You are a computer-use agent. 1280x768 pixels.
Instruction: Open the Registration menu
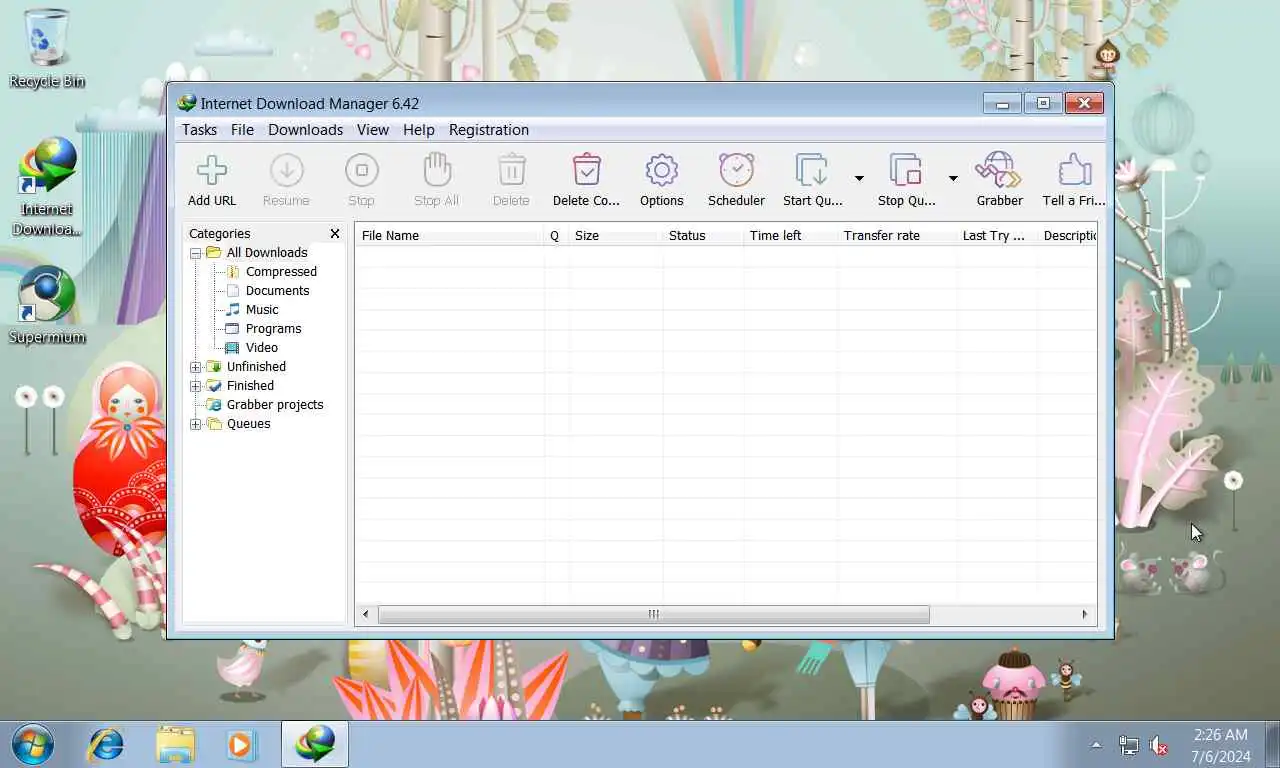click(x=489, y=130)
